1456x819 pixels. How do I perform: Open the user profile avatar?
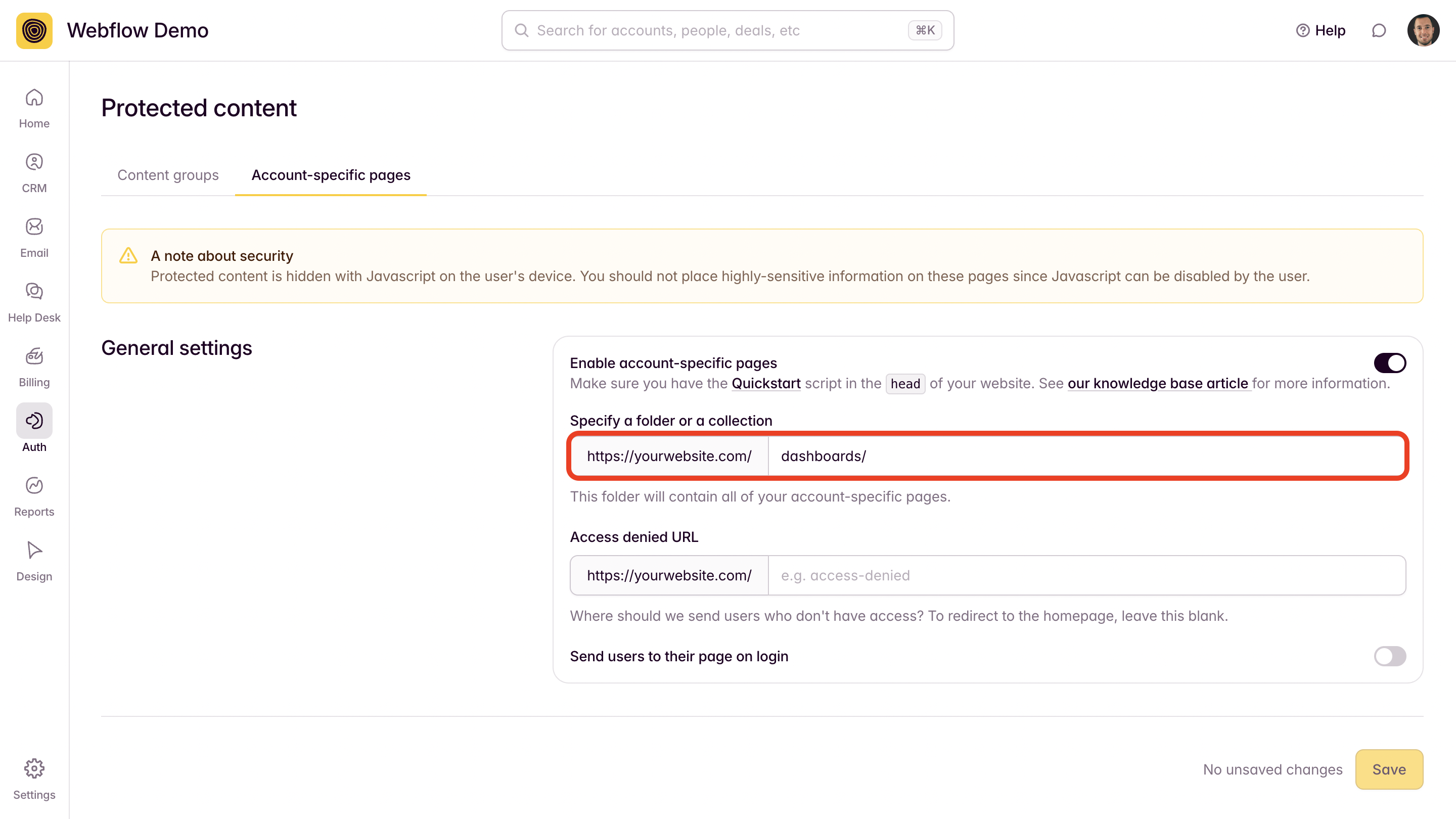coord(1423,30)
